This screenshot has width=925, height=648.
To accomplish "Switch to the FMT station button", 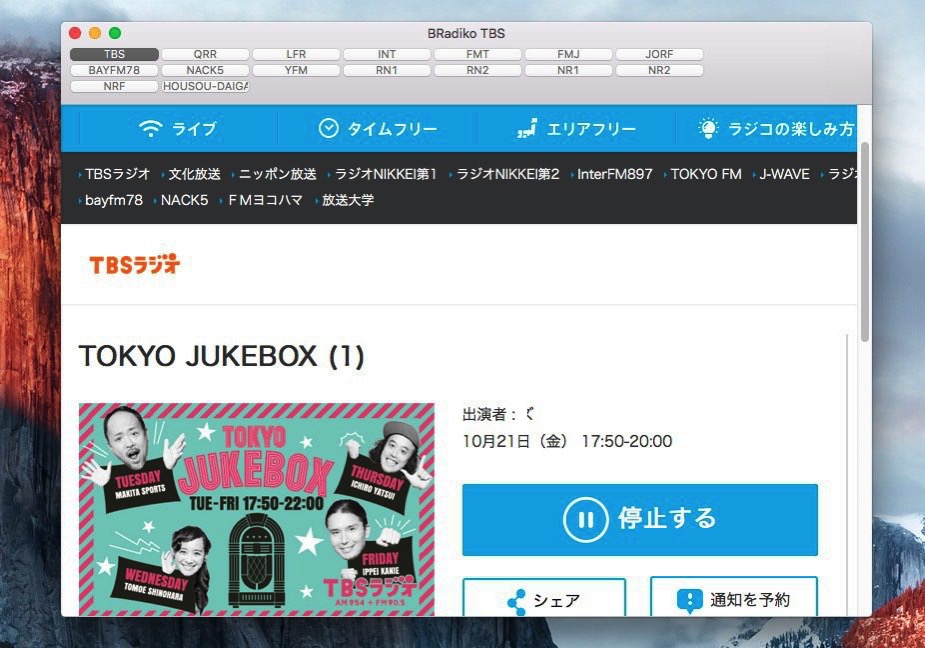I will click(x=478, y=54).
